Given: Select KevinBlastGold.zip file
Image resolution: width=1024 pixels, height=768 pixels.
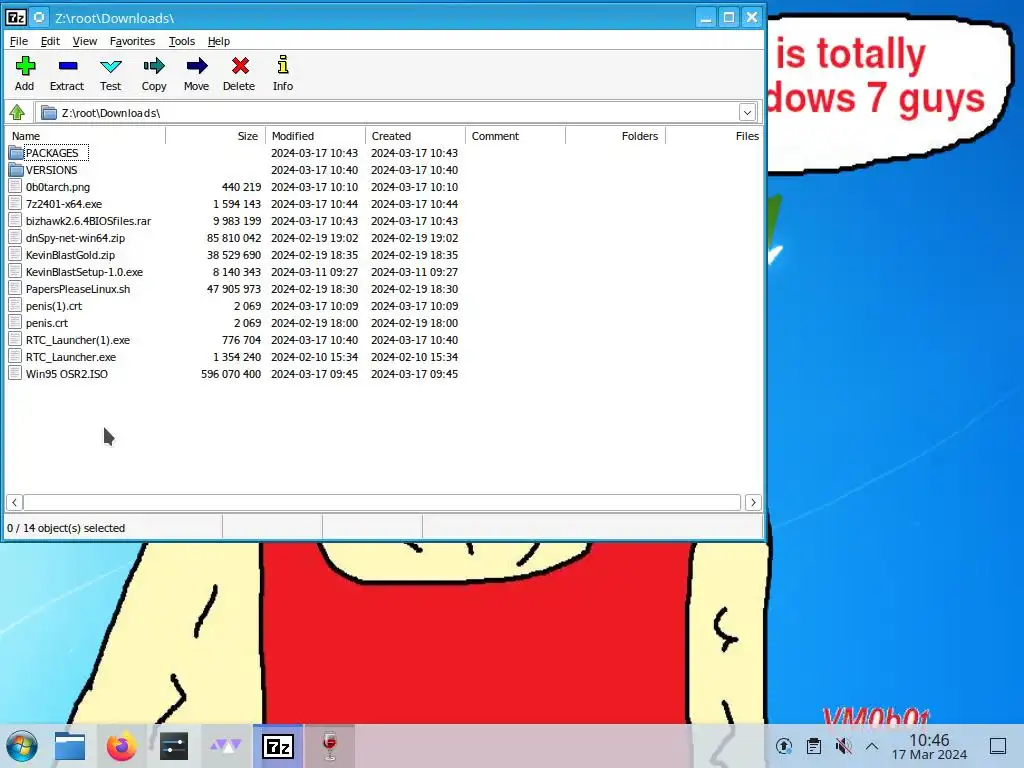Looking at the screenshot, I should coord(70,255).
